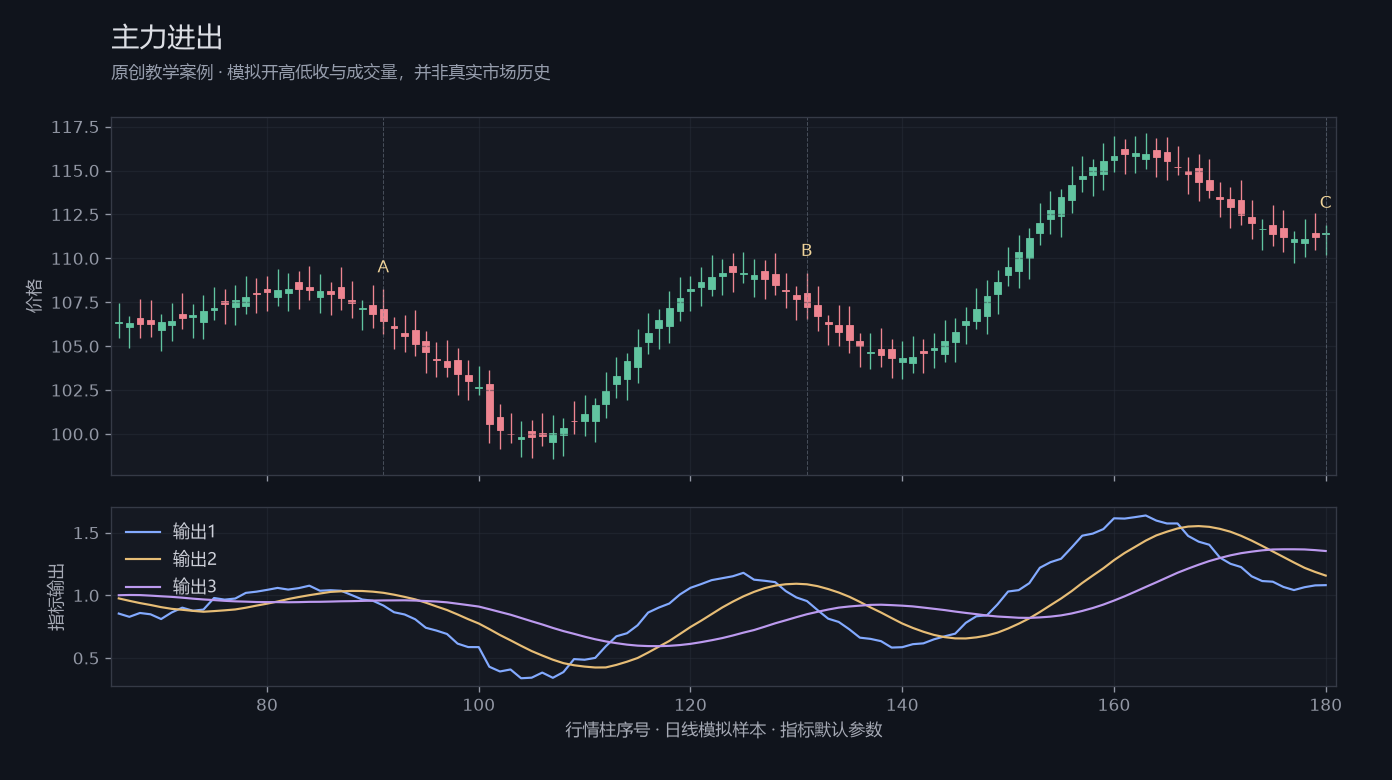Click the 价格 y-axis label

[x=35, y=296]
